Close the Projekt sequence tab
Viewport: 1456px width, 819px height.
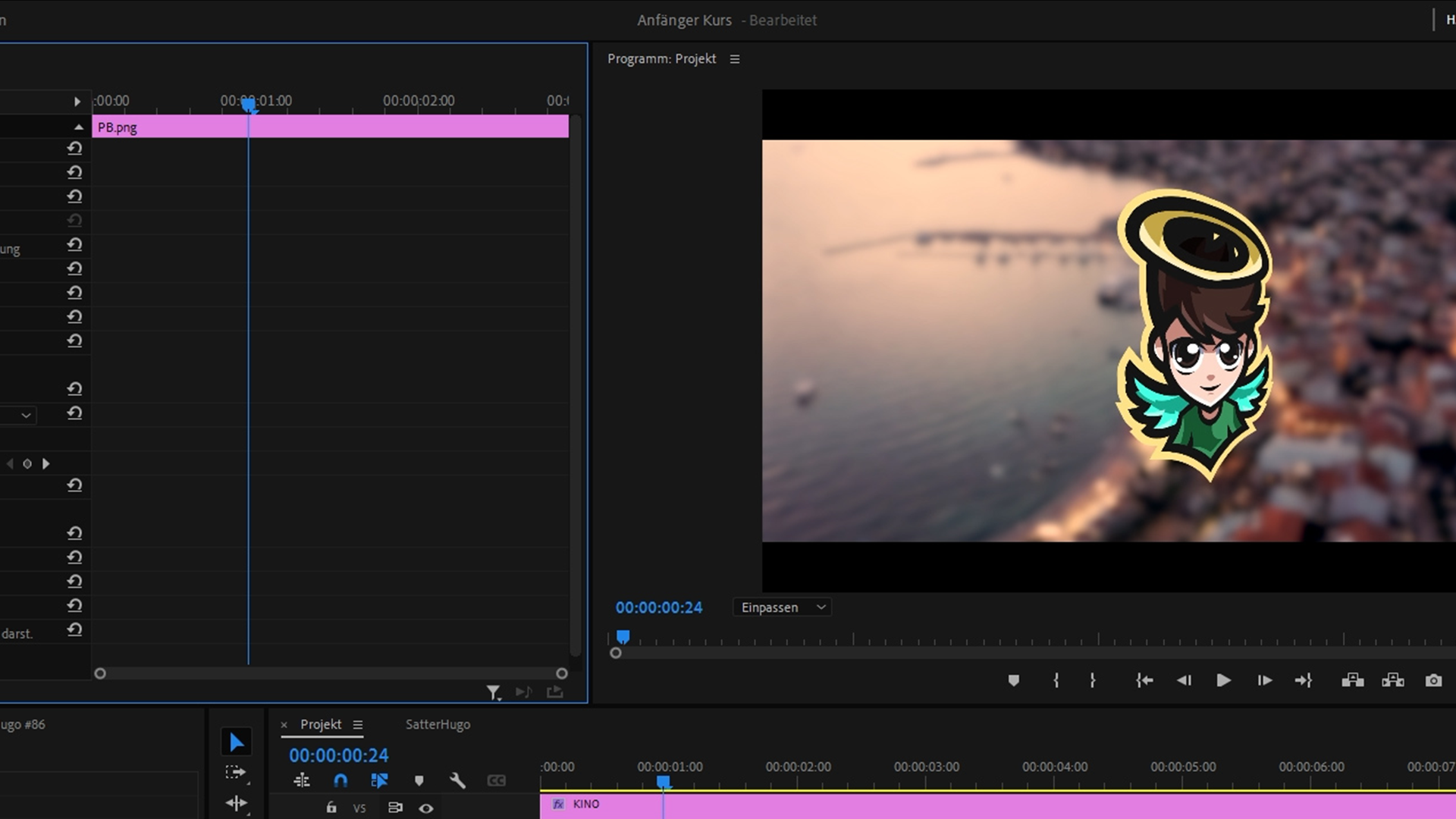(284, 725)
